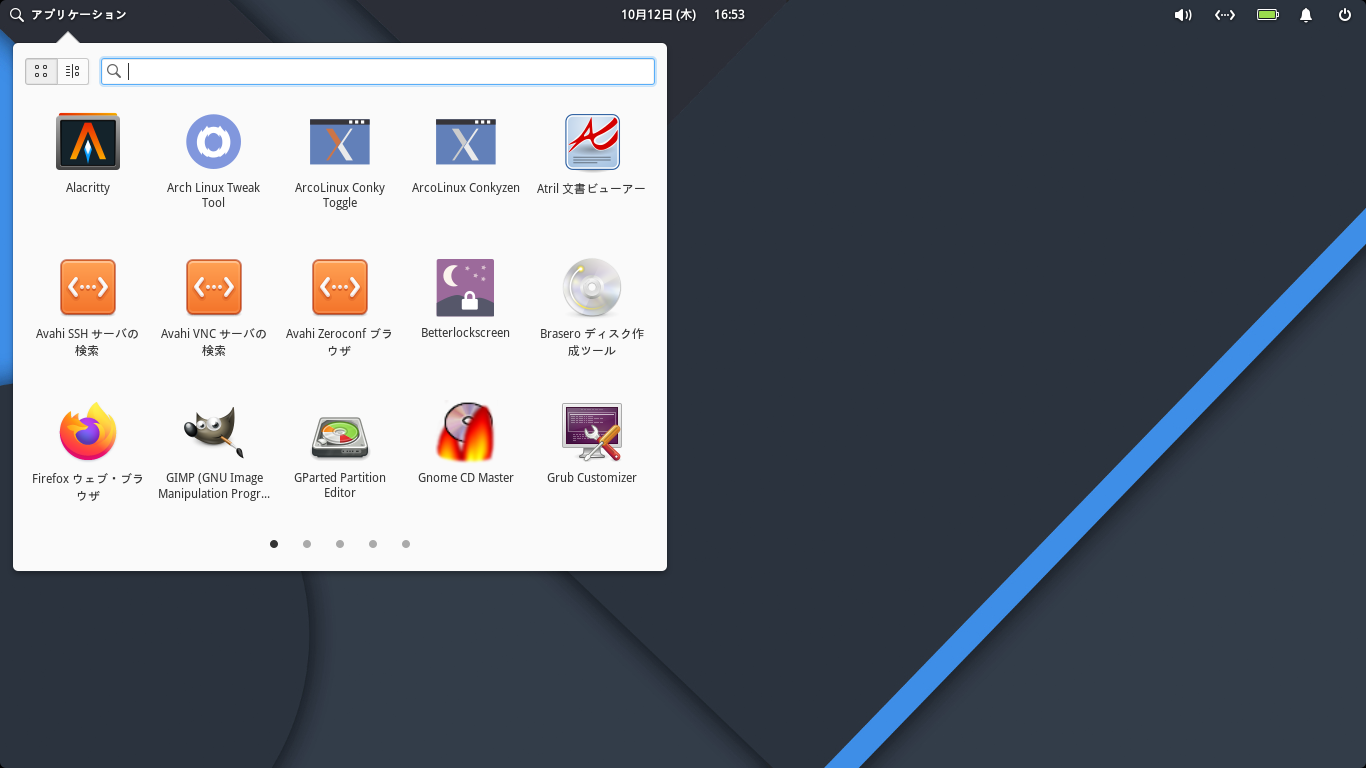Click 'ArcoLinux Conkyzen' label text

point(466,188)
